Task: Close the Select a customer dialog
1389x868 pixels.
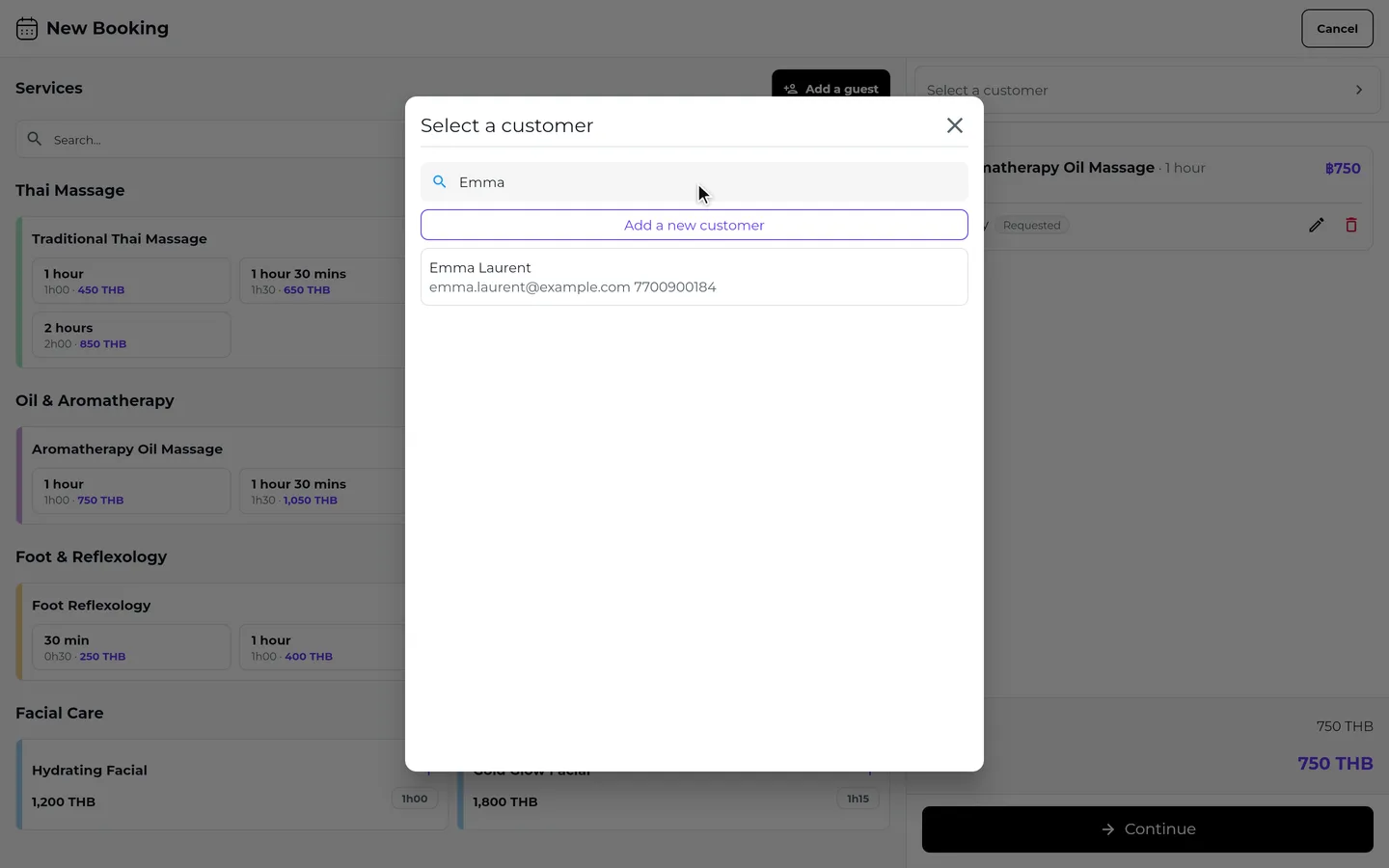Action: 955,125
